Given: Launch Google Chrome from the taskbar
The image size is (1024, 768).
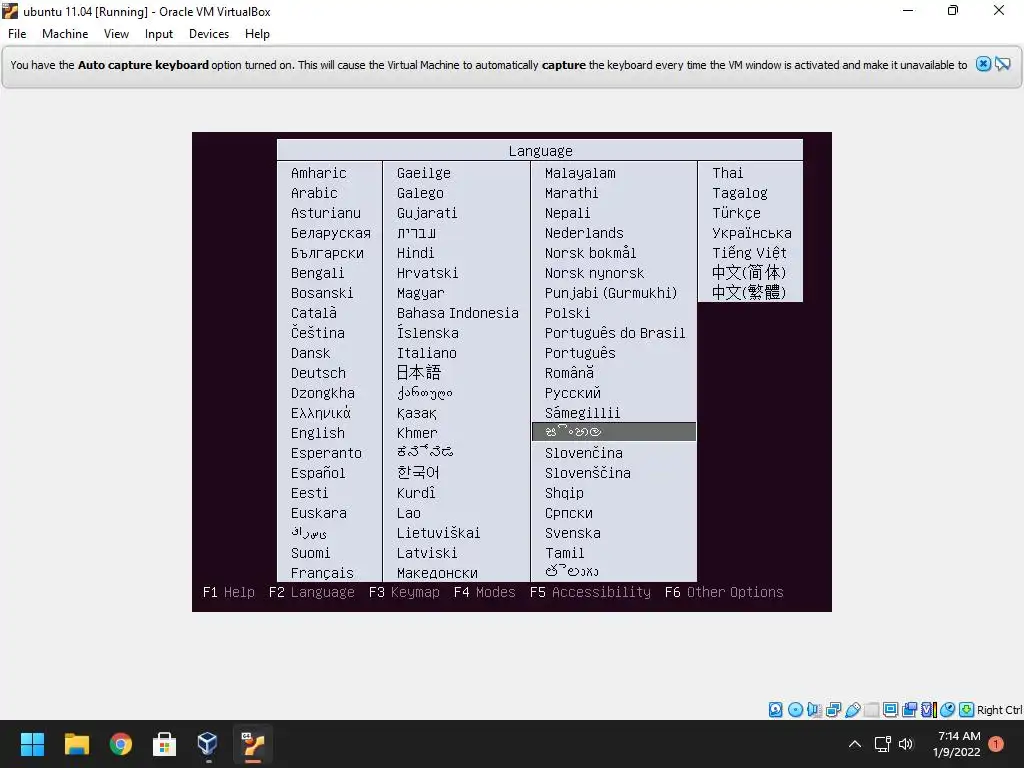Looking at the screenshot, I should 121,744.
